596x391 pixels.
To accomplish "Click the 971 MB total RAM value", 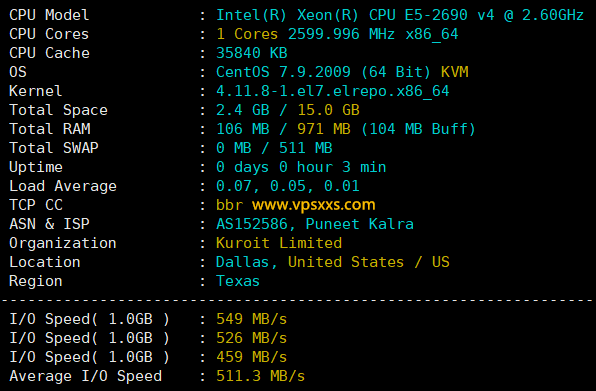I will coord(324,129).
